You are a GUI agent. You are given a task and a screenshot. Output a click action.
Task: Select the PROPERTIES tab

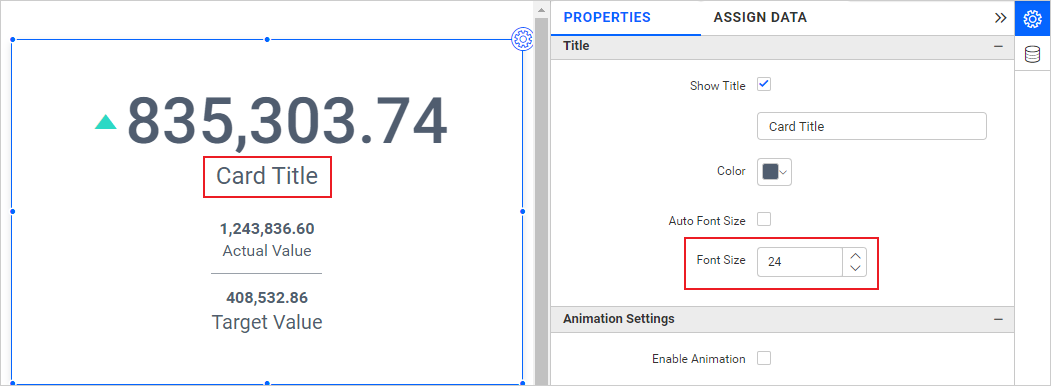pyautogui.click(x=607, y=18)
